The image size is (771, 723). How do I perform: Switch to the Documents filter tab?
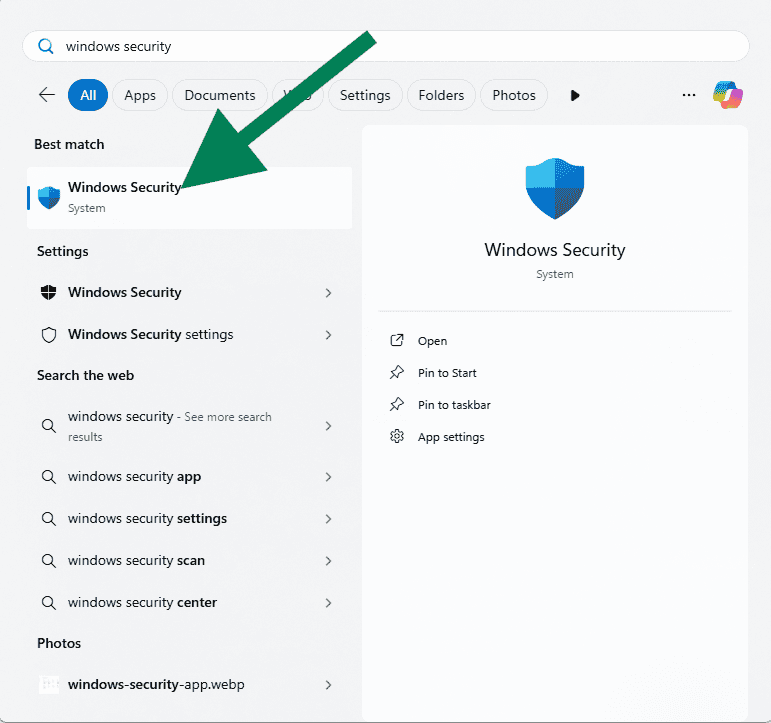pyautogui.click(x=220, y=95)
